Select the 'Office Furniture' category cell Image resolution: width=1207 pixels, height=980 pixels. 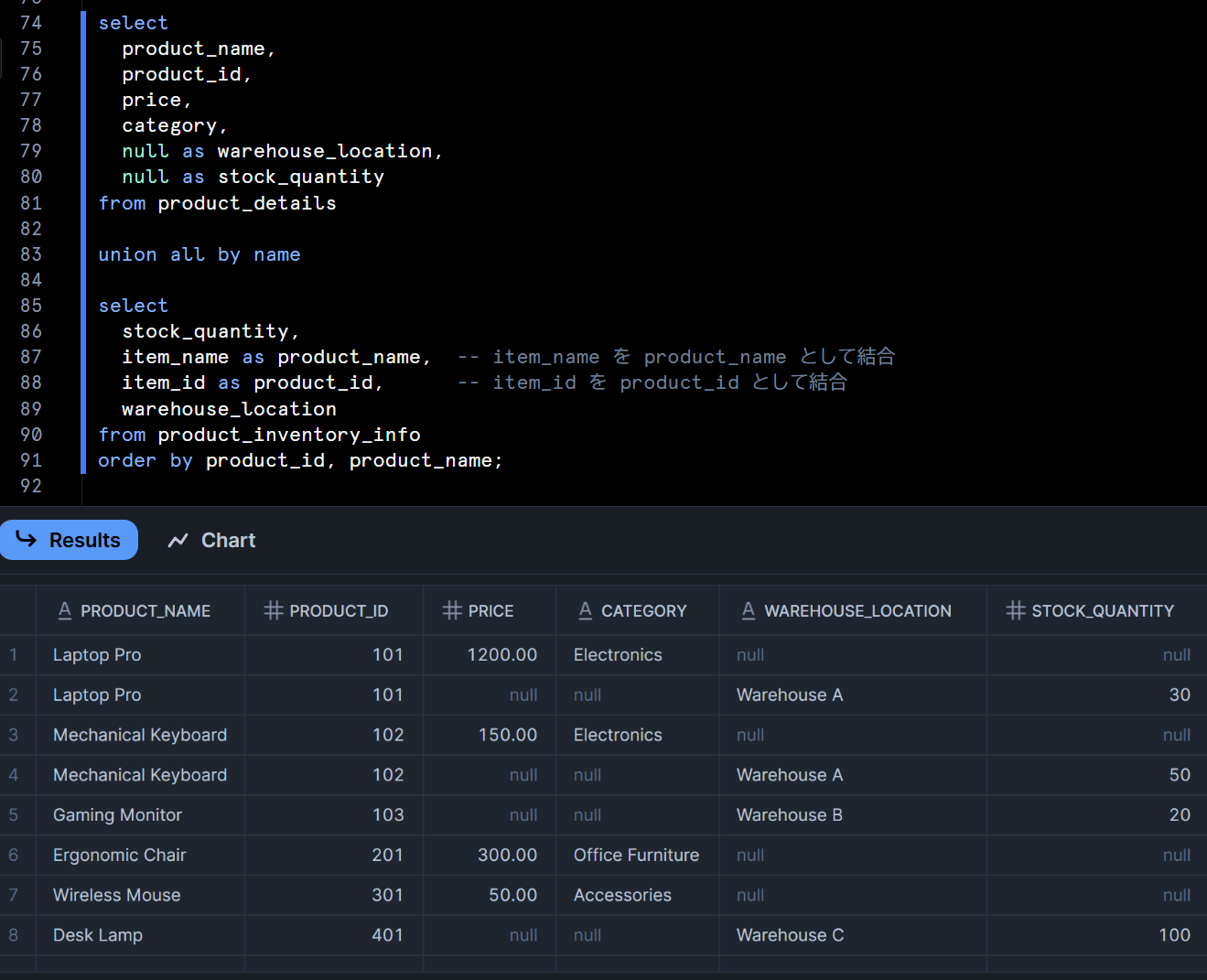coord(636,855)
